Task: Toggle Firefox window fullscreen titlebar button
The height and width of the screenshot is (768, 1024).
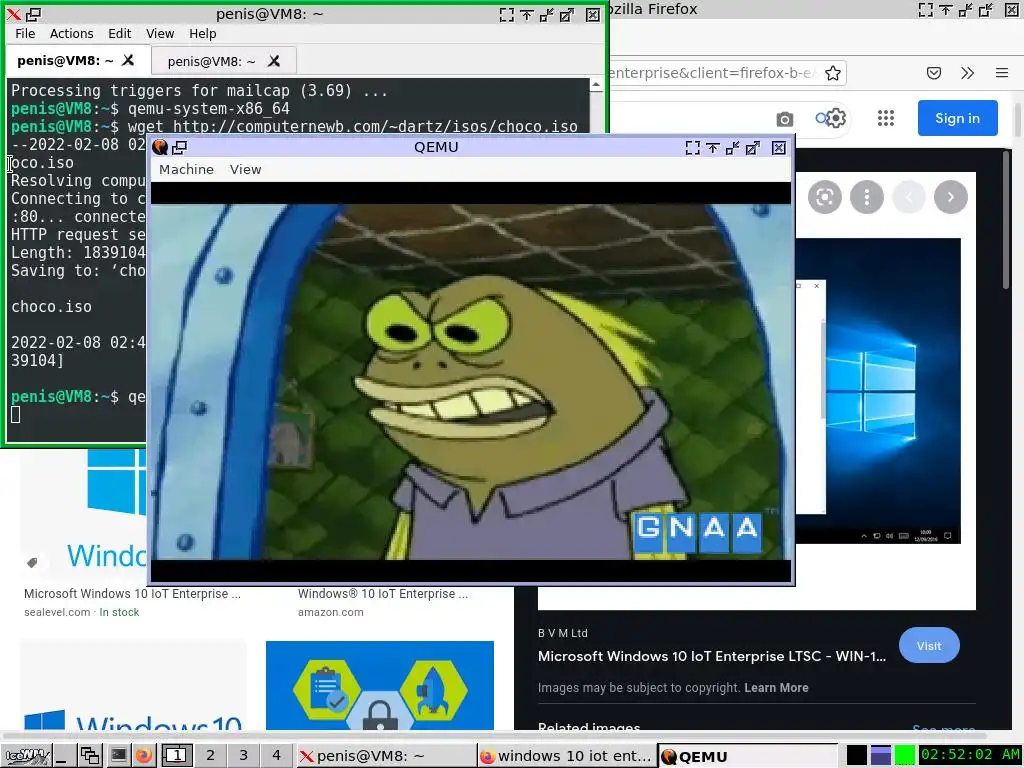Action: click(925, 9)
